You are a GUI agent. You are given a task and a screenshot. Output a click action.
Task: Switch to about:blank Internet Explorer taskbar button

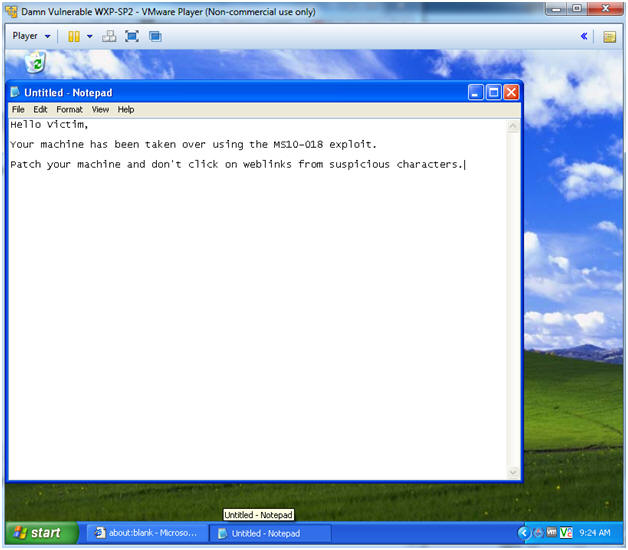(x=146, y=533)
